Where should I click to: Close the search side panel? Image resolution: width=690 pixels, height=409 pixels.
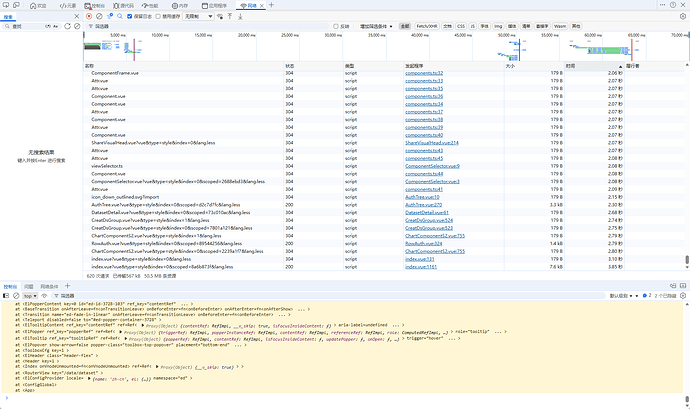(x=75, y=16)
